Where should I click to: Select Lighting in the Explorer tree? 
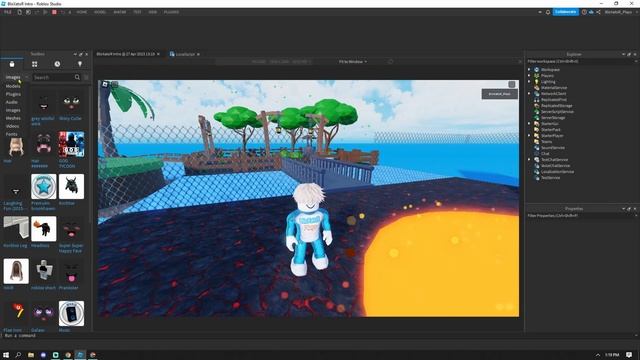(548, 82)
